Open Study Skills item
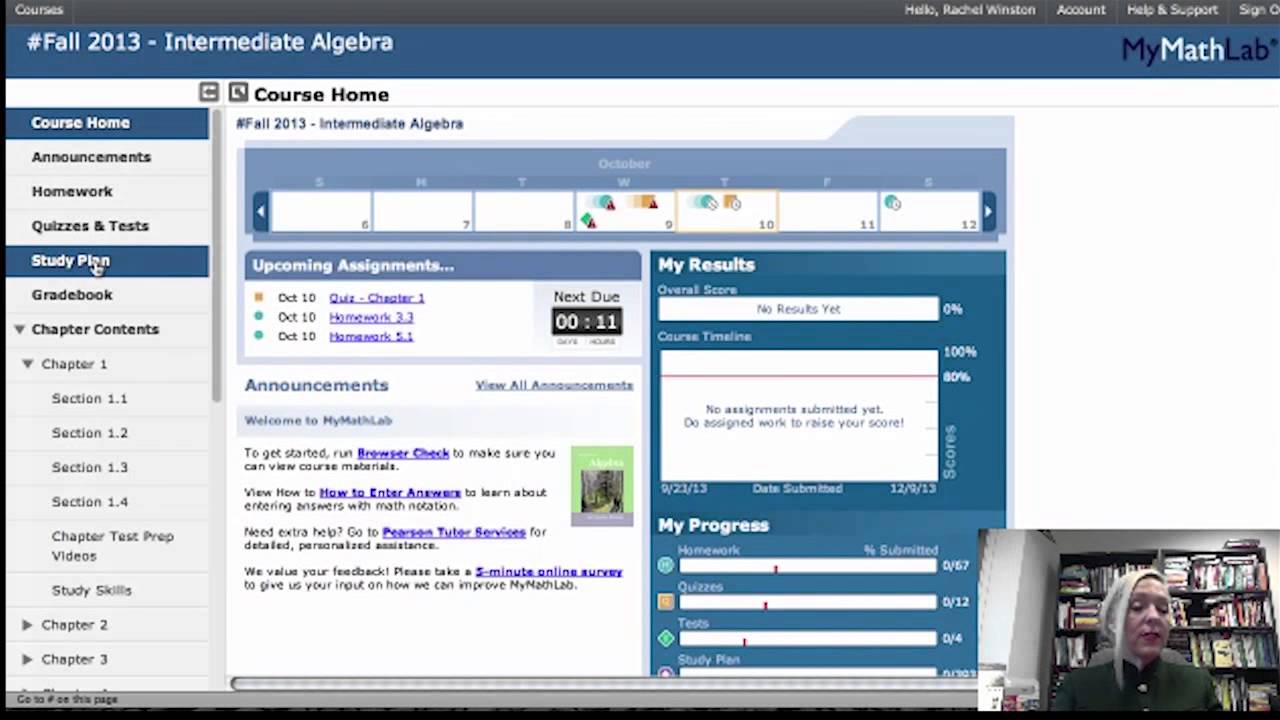 tap(91, 590)
